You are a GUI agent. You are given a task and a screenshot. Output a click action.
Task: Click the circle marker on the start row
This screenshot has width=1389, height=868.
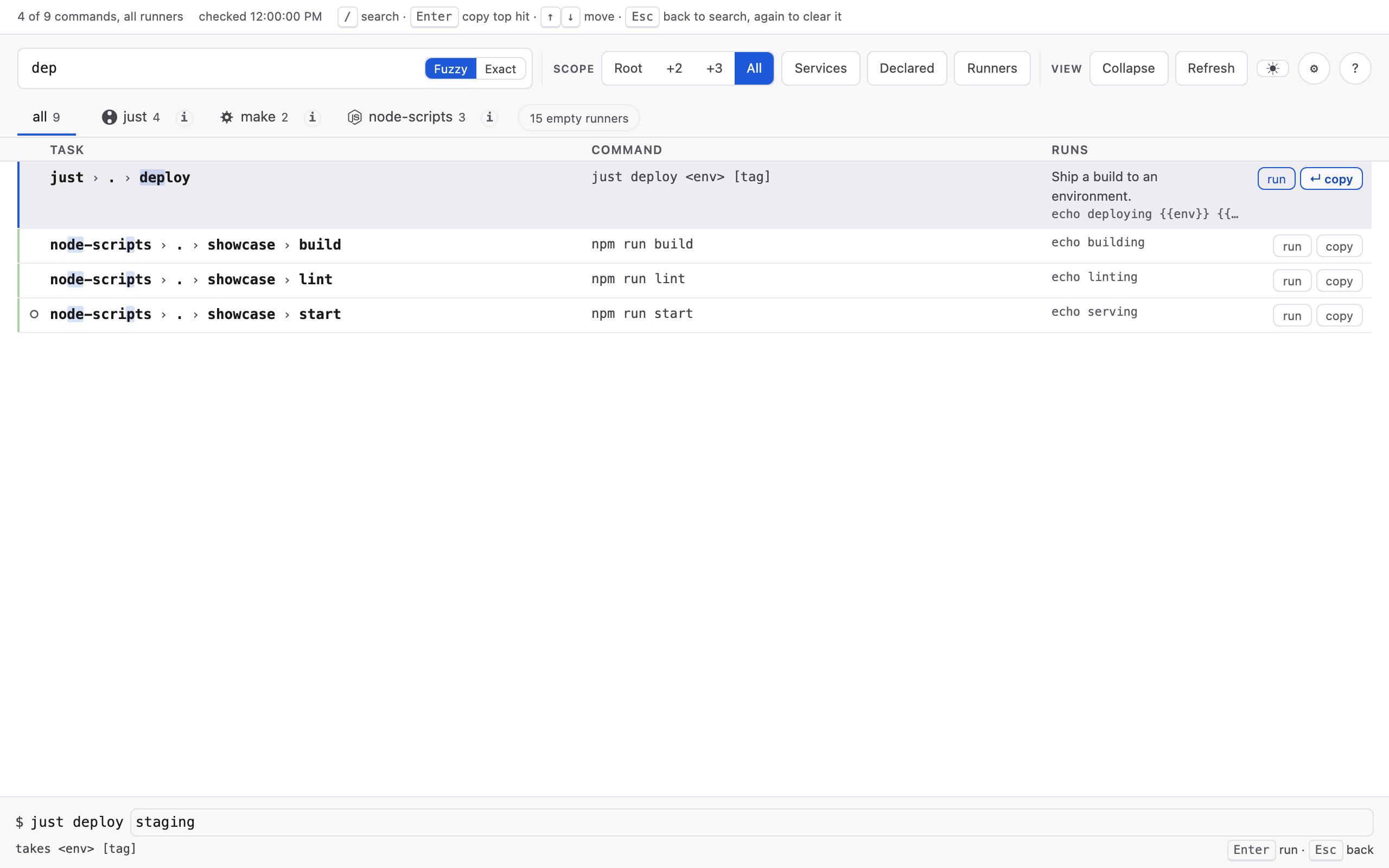pos(34,314)
